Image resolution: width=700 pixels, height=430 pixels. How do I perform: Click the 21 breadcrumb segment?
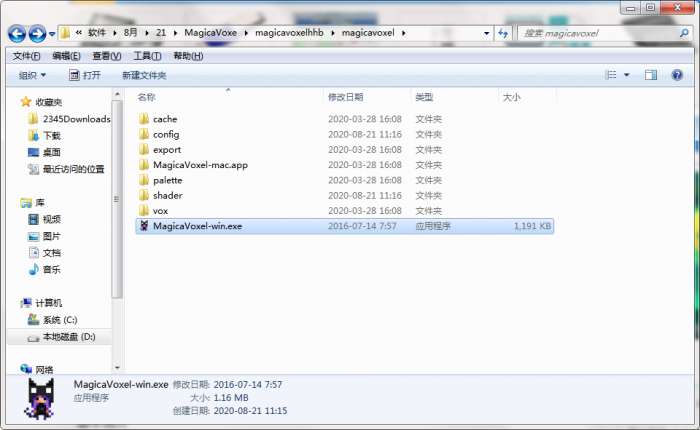[161, 33]
